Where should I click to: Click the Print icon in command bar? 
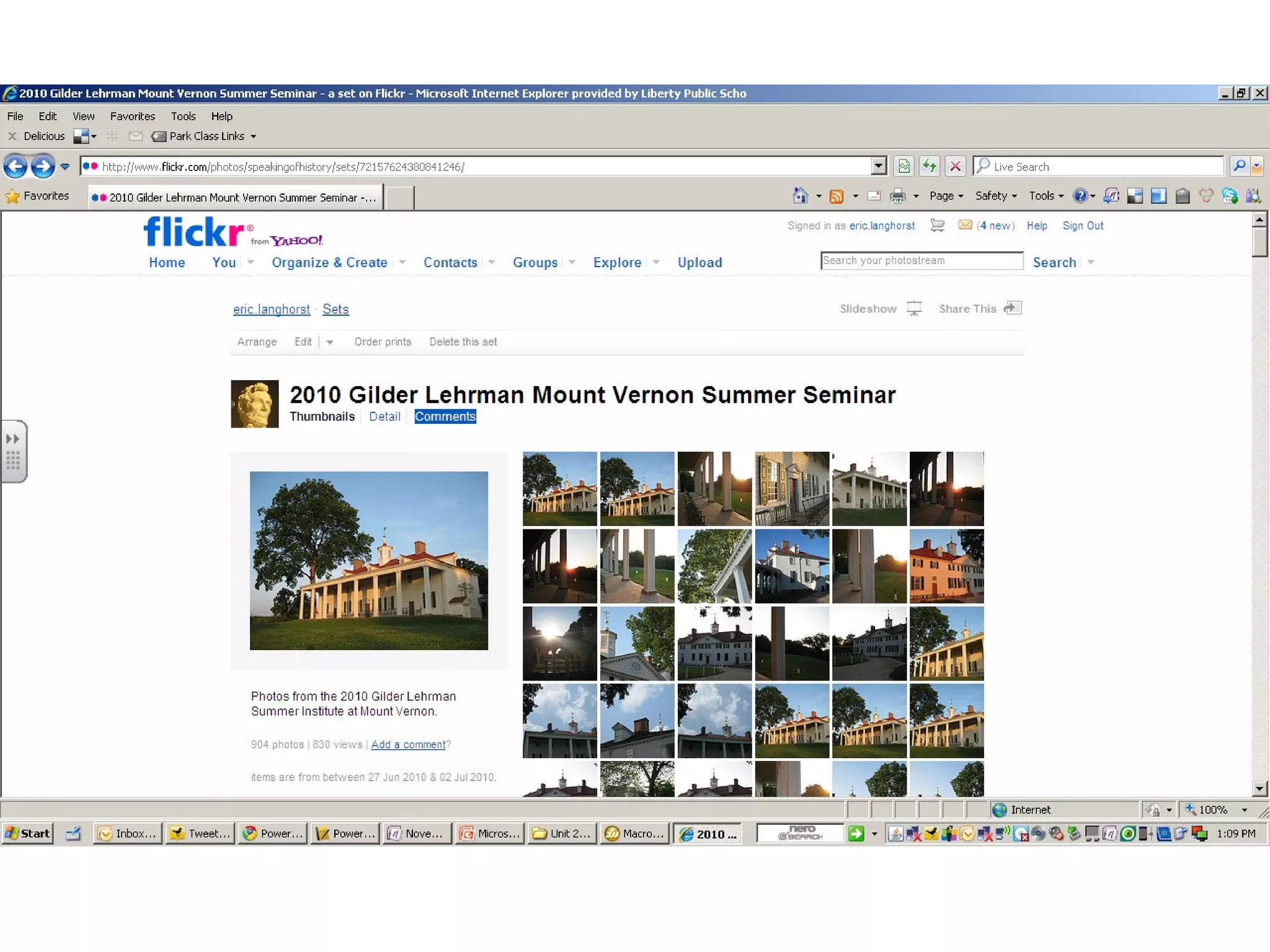point(897,196)
